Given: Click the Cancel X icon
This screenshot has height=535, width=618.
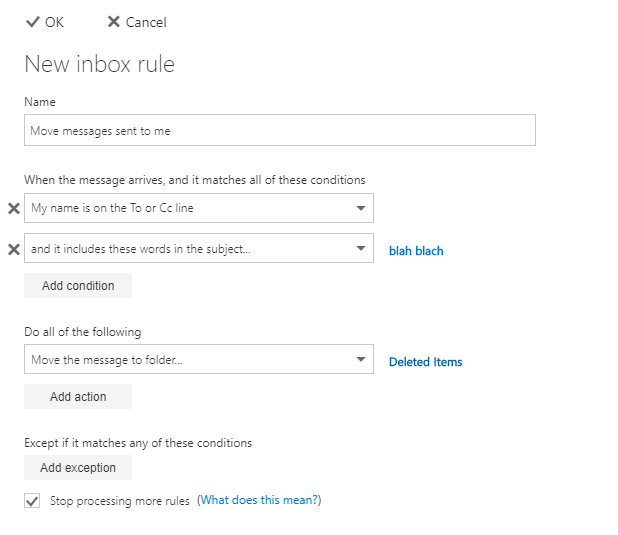Looking at the screenshot, I should click(x=113, y=22).
